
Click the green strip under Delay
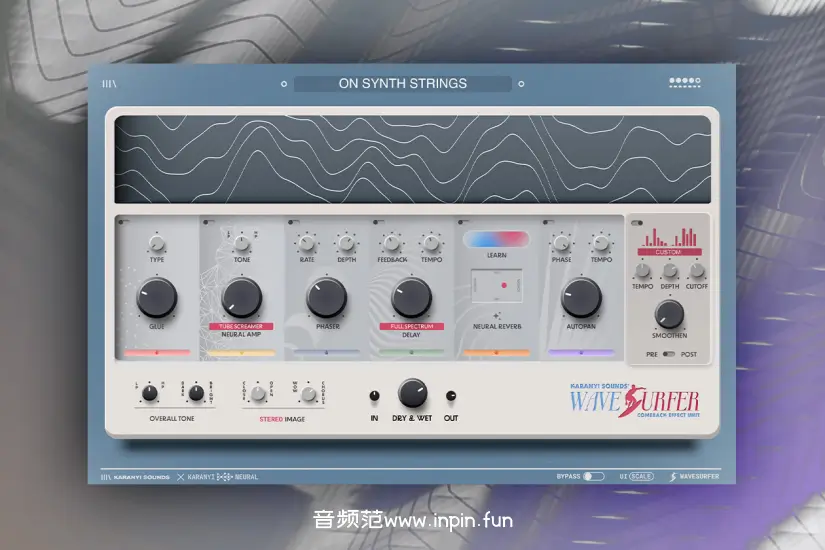(411, 352)
